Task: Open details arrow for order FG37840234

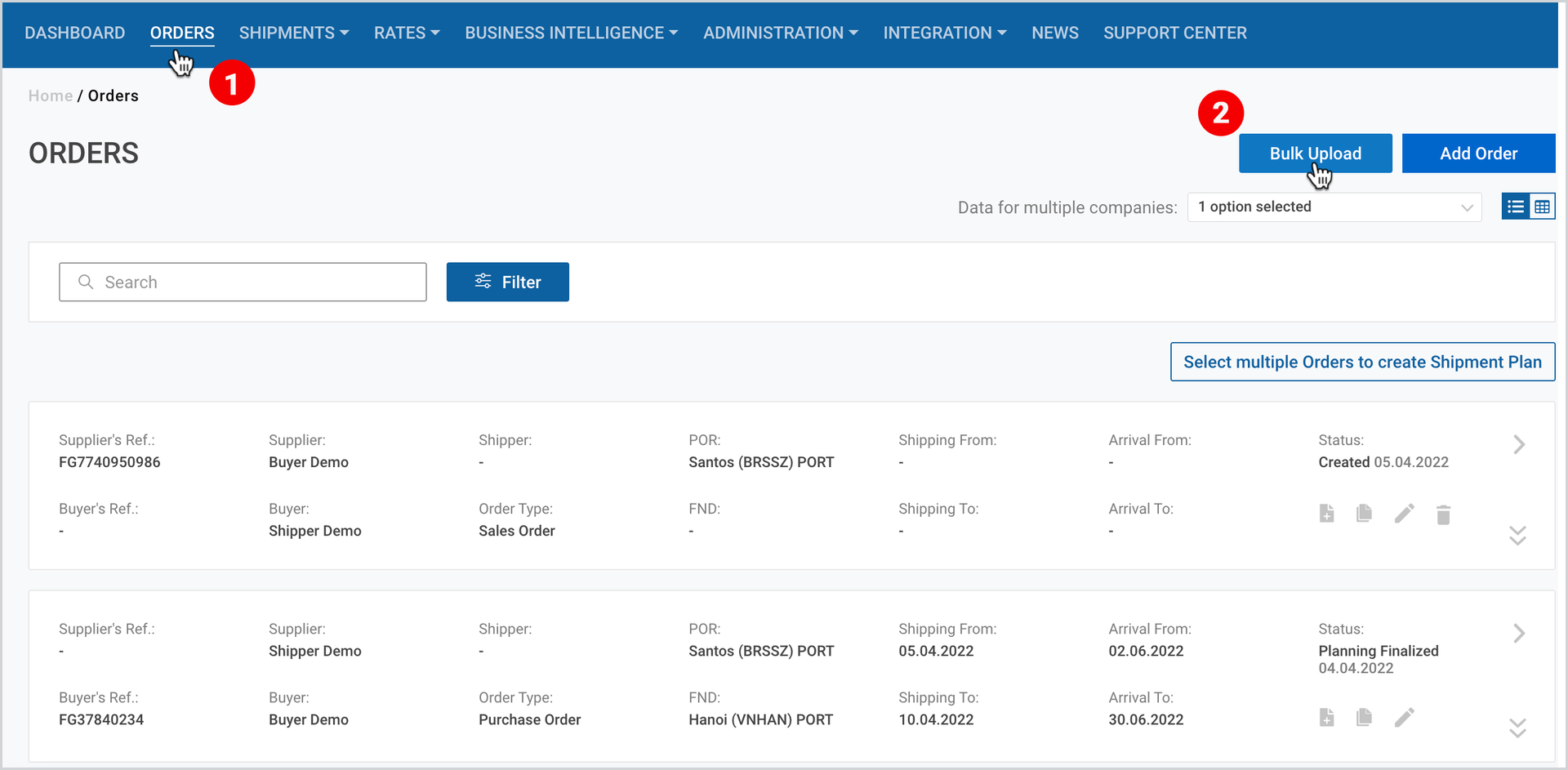Action: 1518,634
